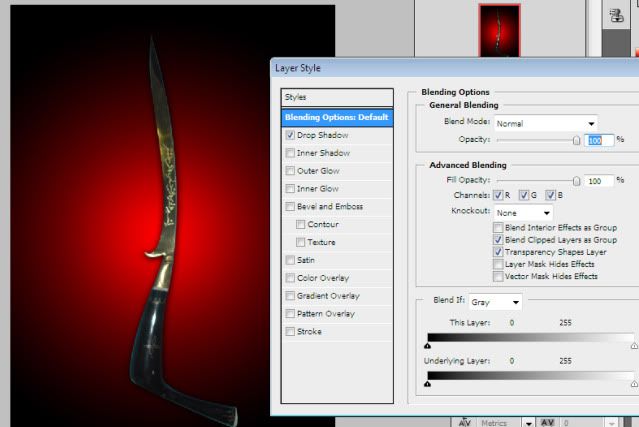Enable the Pattern Overlay checkbox
Viewport: 639px width, 427px height.
click(290, 314)
